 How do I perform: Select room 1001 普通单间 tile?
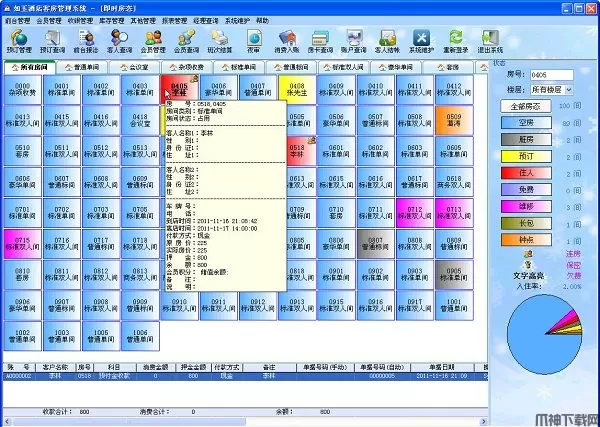point(454,305)
